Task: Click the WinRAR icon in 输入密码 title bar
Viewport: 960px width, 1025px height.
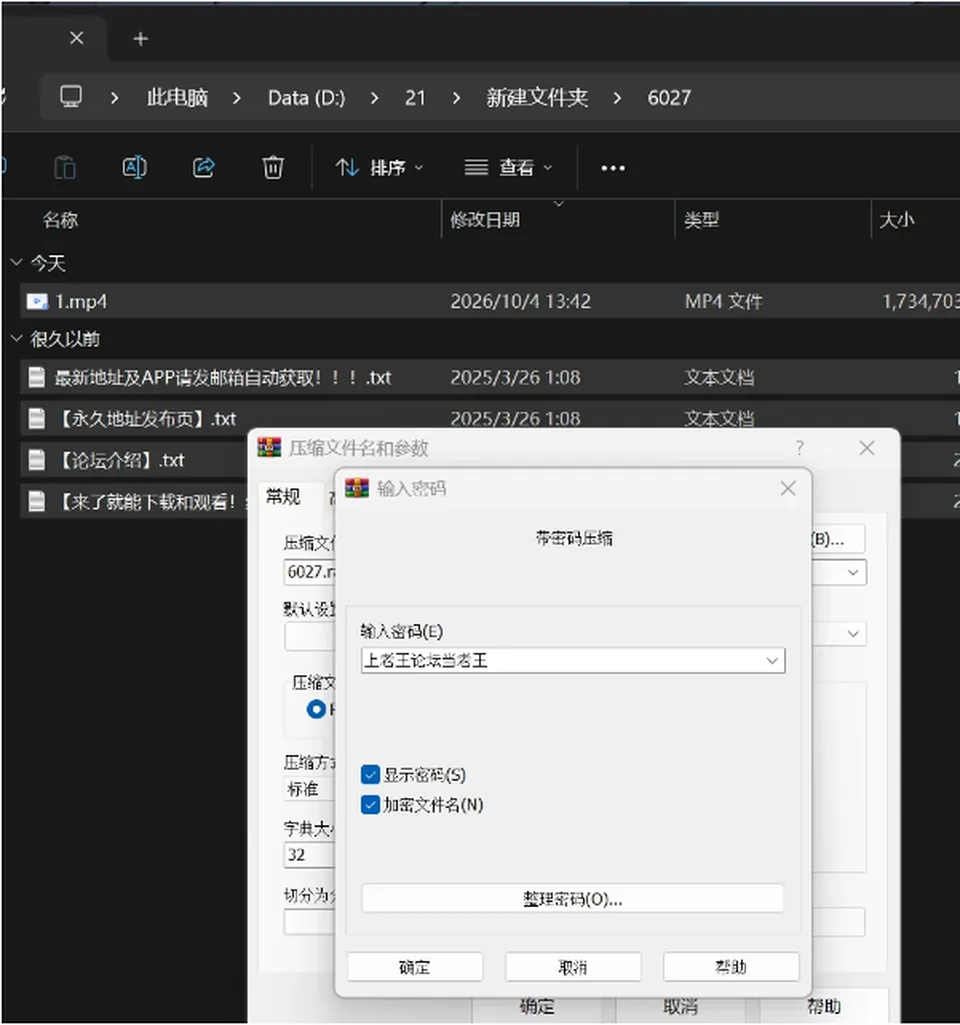Action: click(357, 488)
